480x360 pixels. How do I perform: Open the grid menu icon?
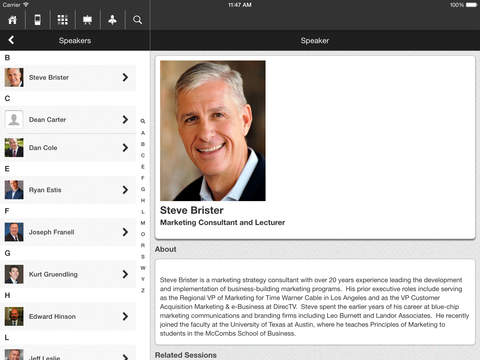[x=63, y=20]
